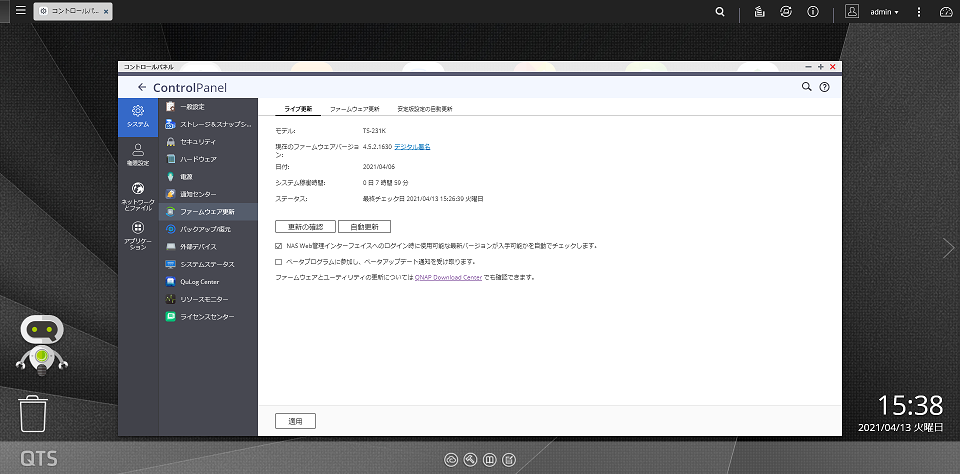Click the 更新の確認 button

coord(306,227)
